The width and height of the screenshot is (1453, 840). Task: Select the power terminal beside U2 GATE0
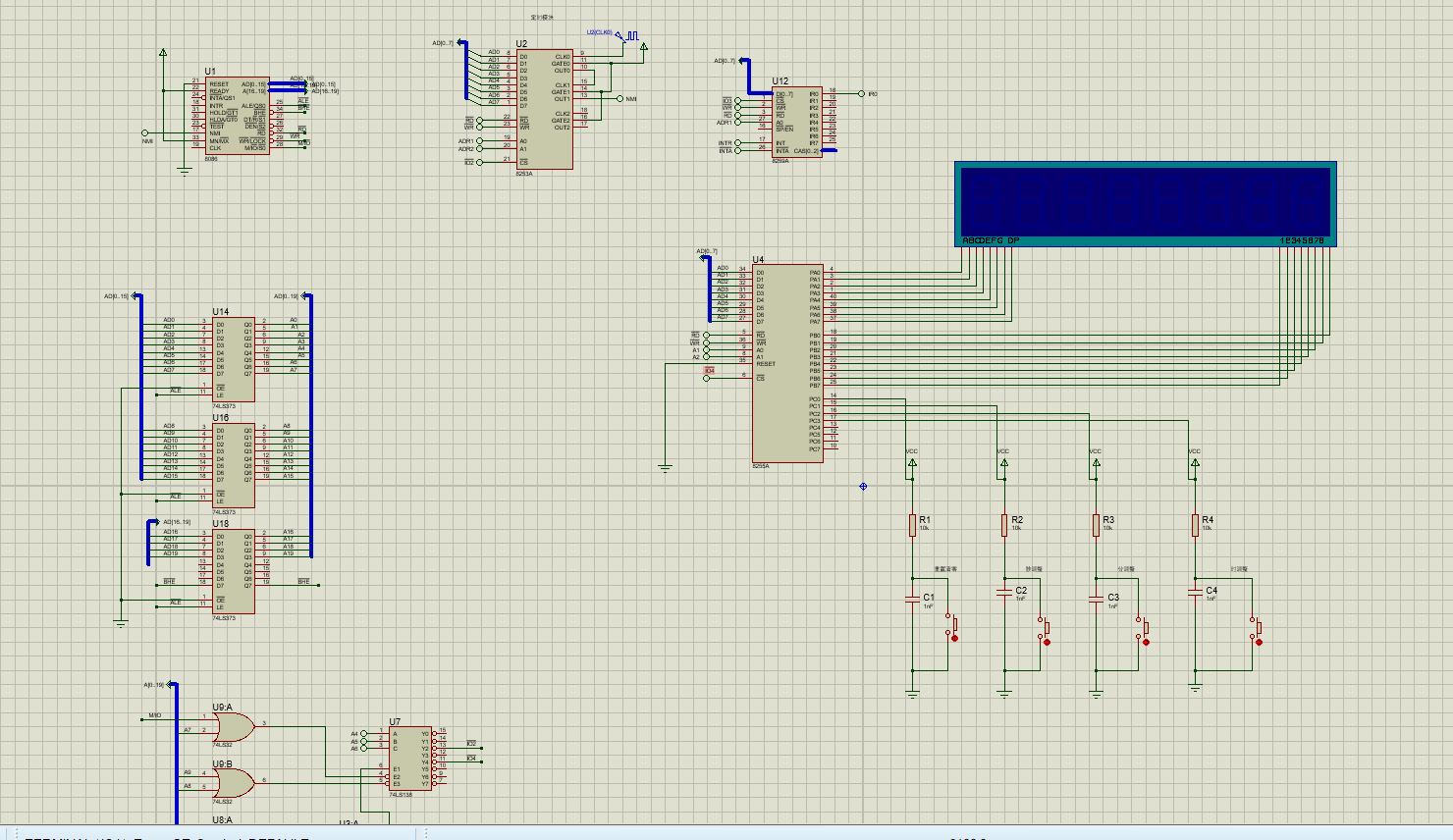coord(644,47)
